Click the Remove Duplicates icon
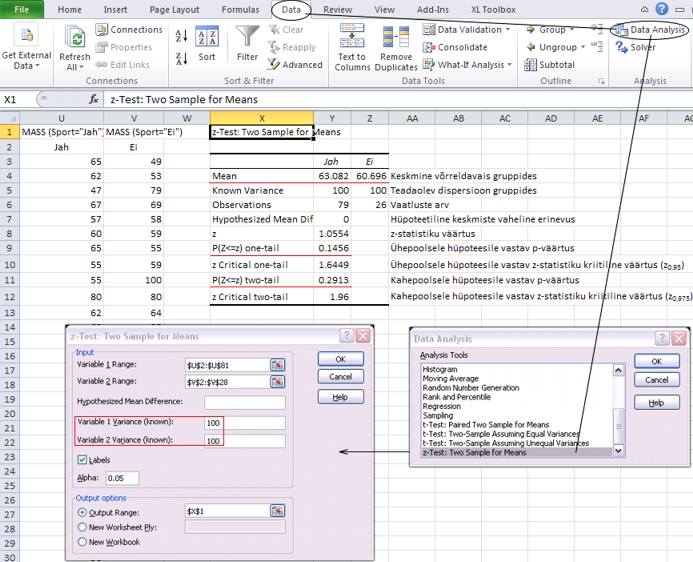Screen dimensions: 693x562 pyautogui.click(x=396, y=37)
